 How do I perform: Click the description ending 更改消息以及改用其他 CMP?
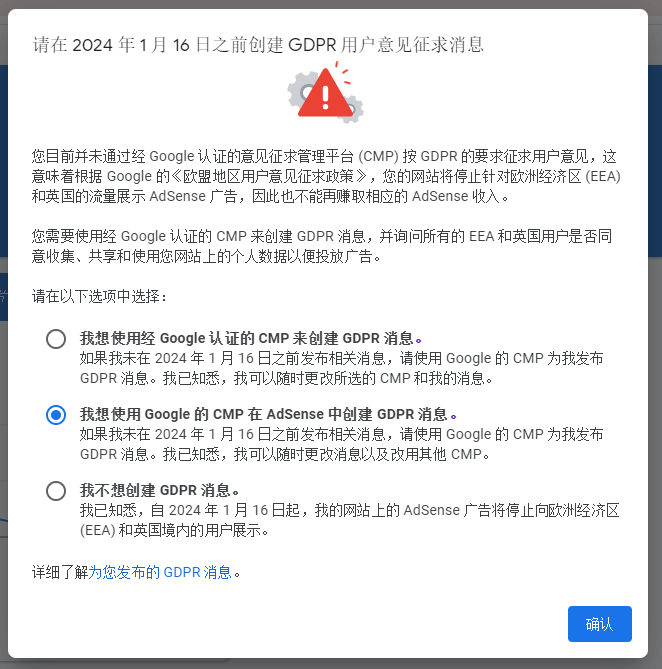tap(341, 444)
